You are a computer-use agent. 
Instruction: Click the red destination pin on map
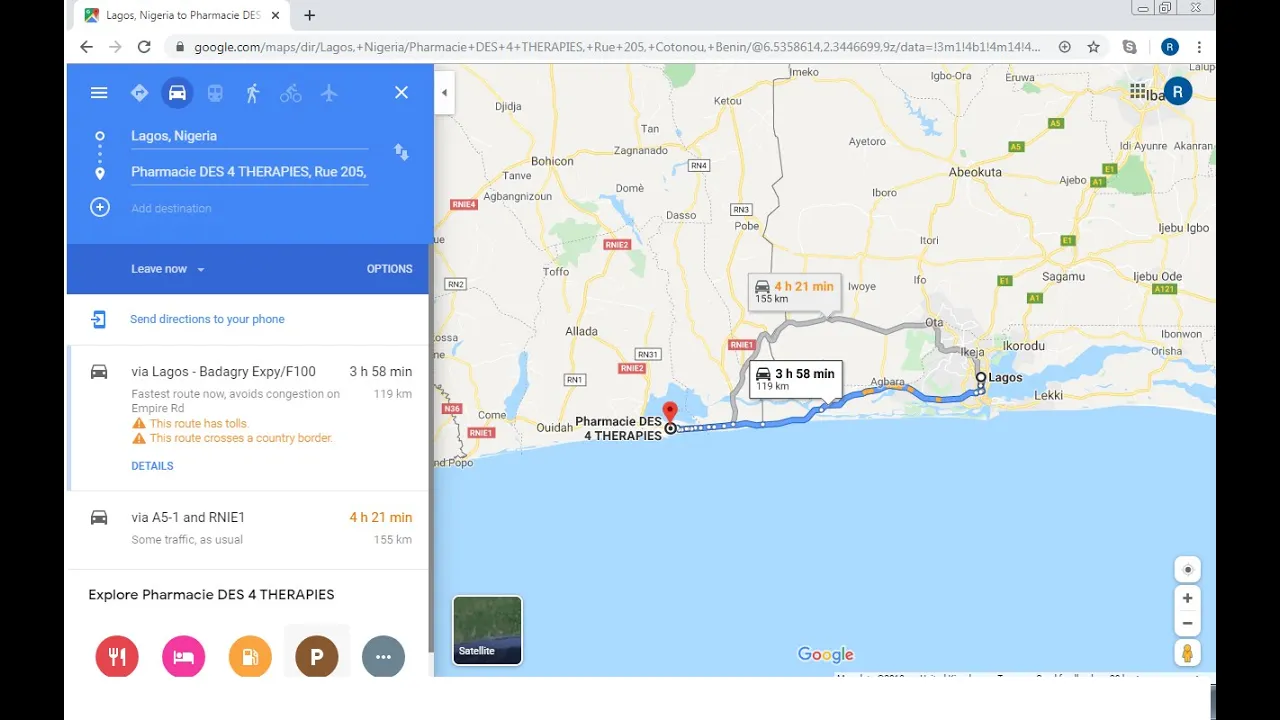click(670, 413)
